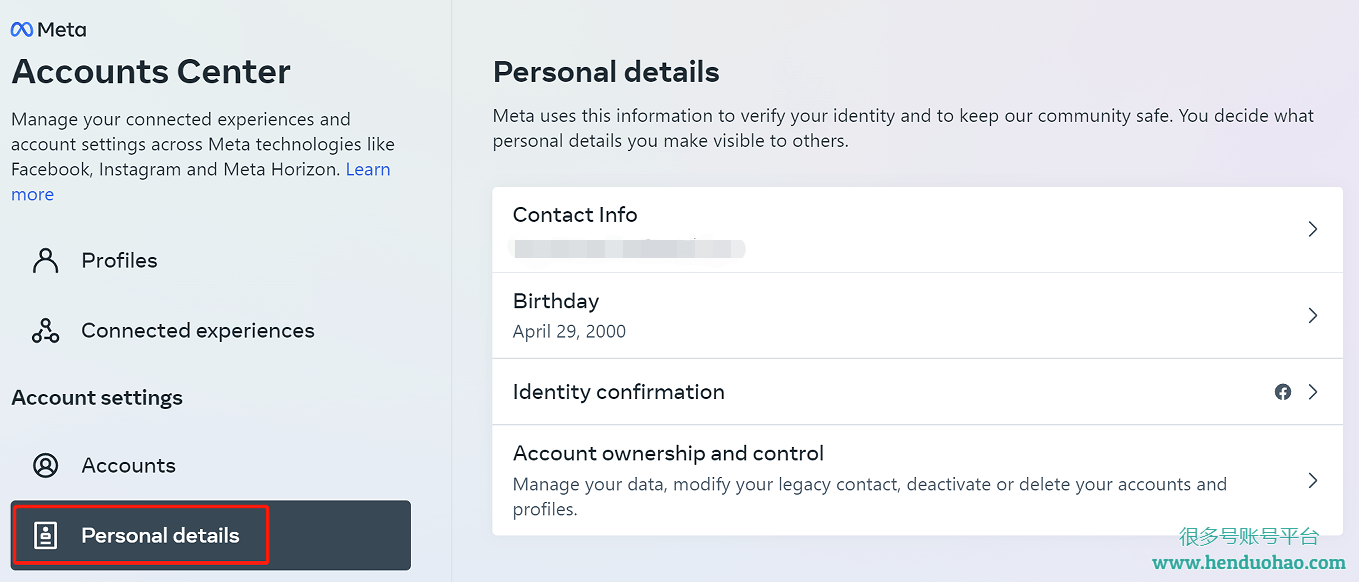Click the Connected experiences nodes icon
1359x582 pixels.
[45, 330]
